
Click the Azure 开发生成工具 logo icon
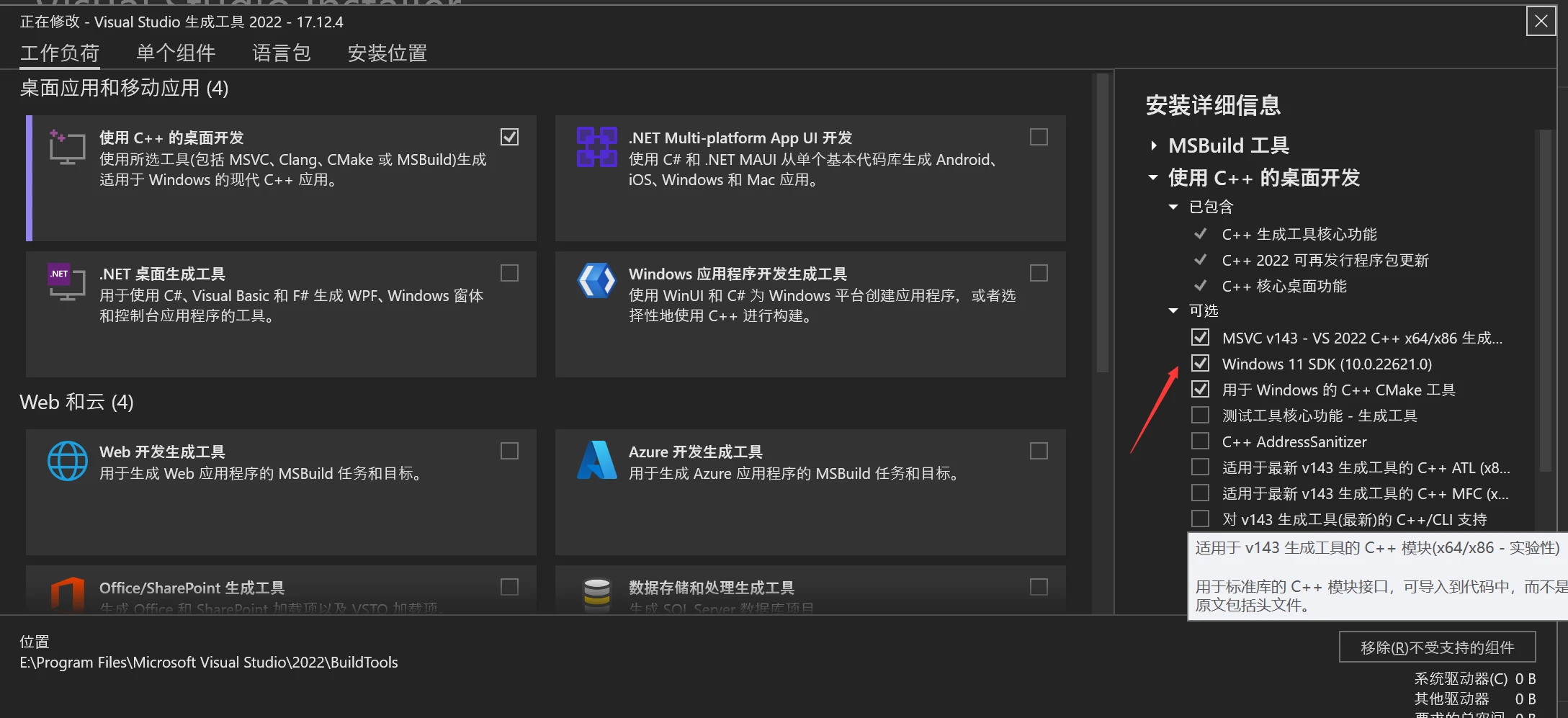[x=596, y=460]
